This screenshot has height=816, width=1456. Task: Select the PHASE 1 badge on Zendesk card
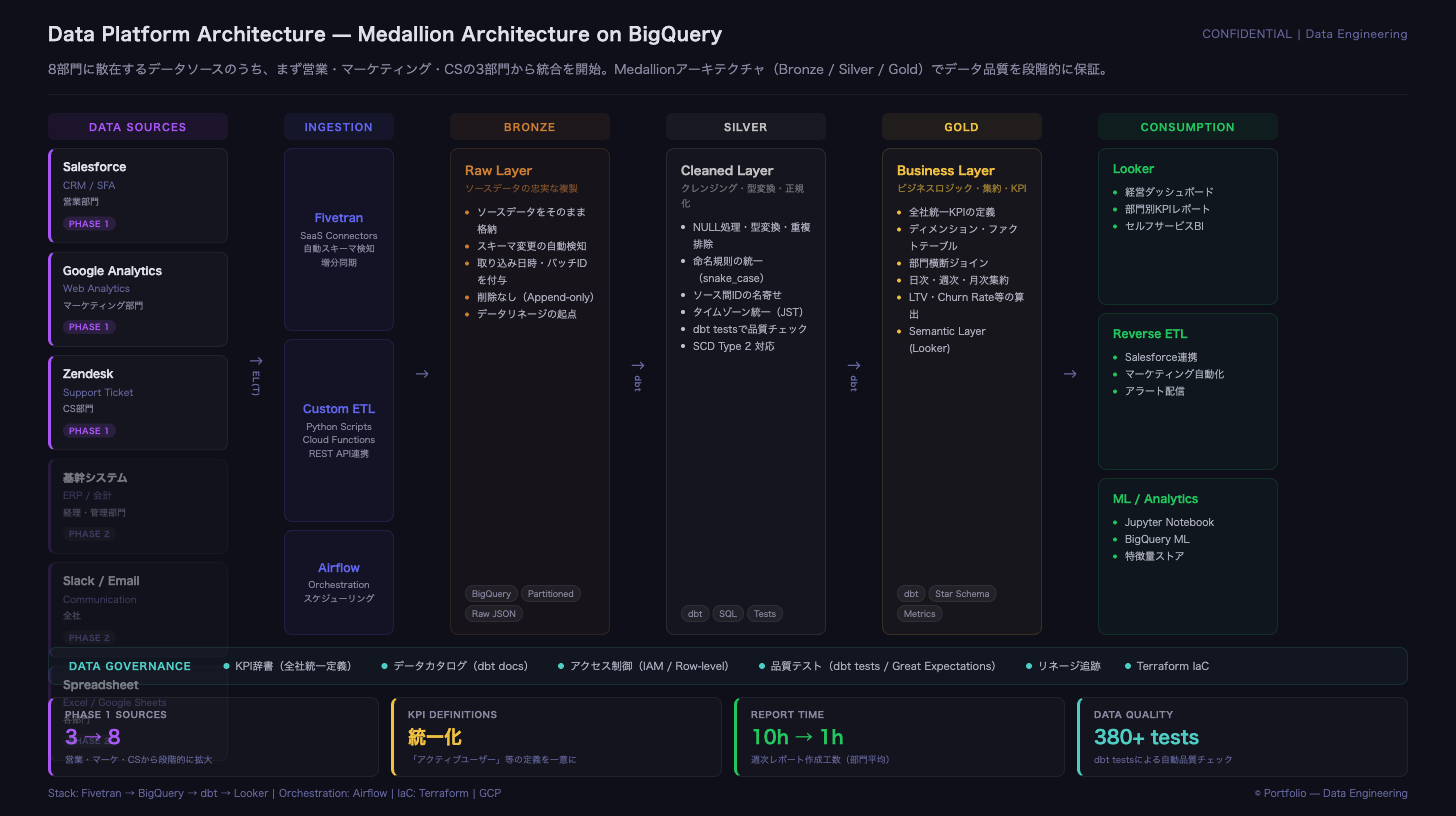(90, 431)
